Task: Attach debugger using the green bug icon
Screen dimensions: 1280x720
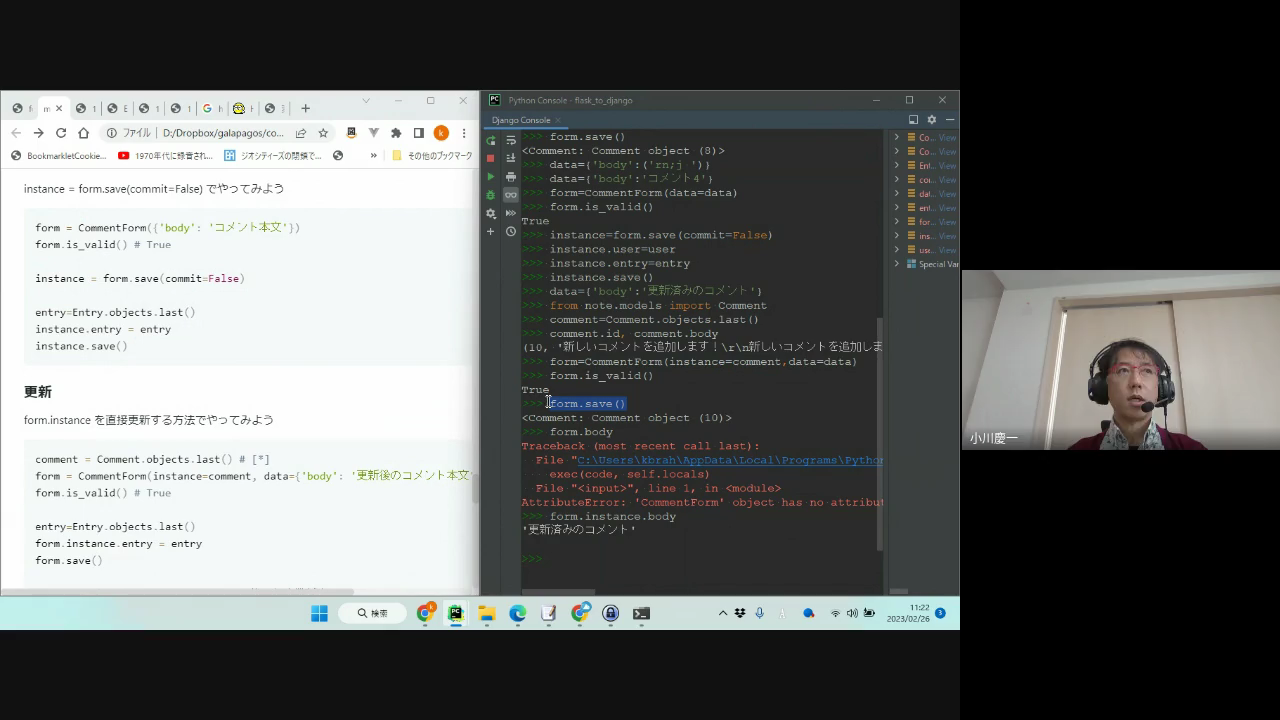Action: (x=491, y=195)
